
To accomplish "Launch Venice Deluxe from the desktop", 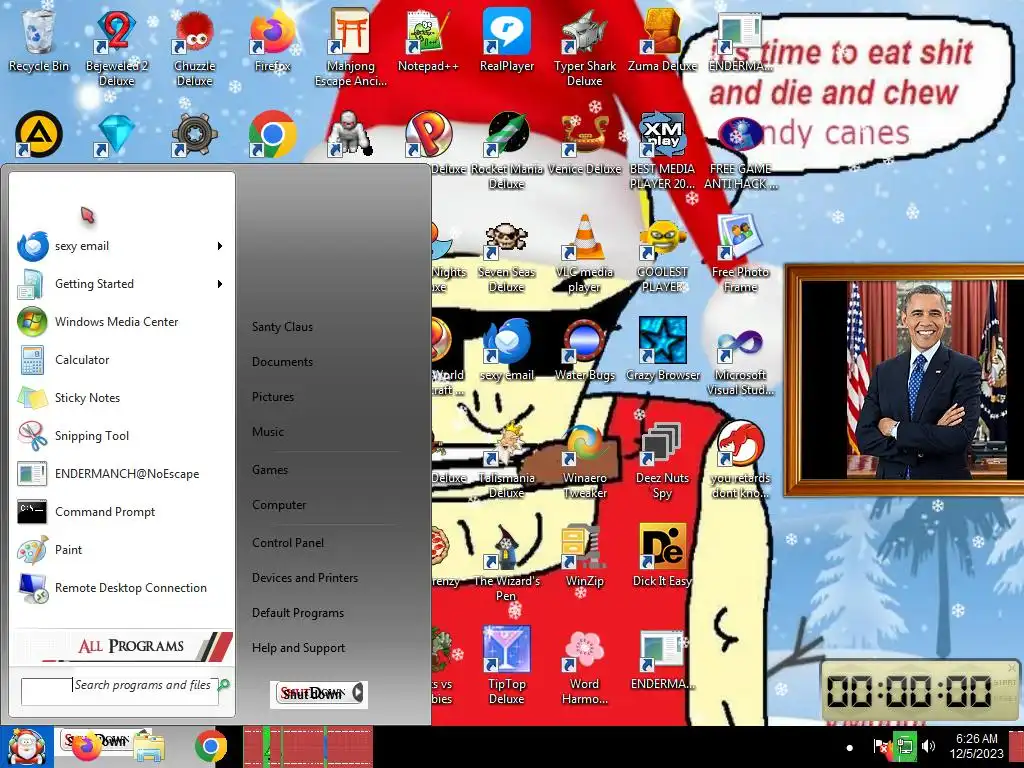I will pos(584,144).
